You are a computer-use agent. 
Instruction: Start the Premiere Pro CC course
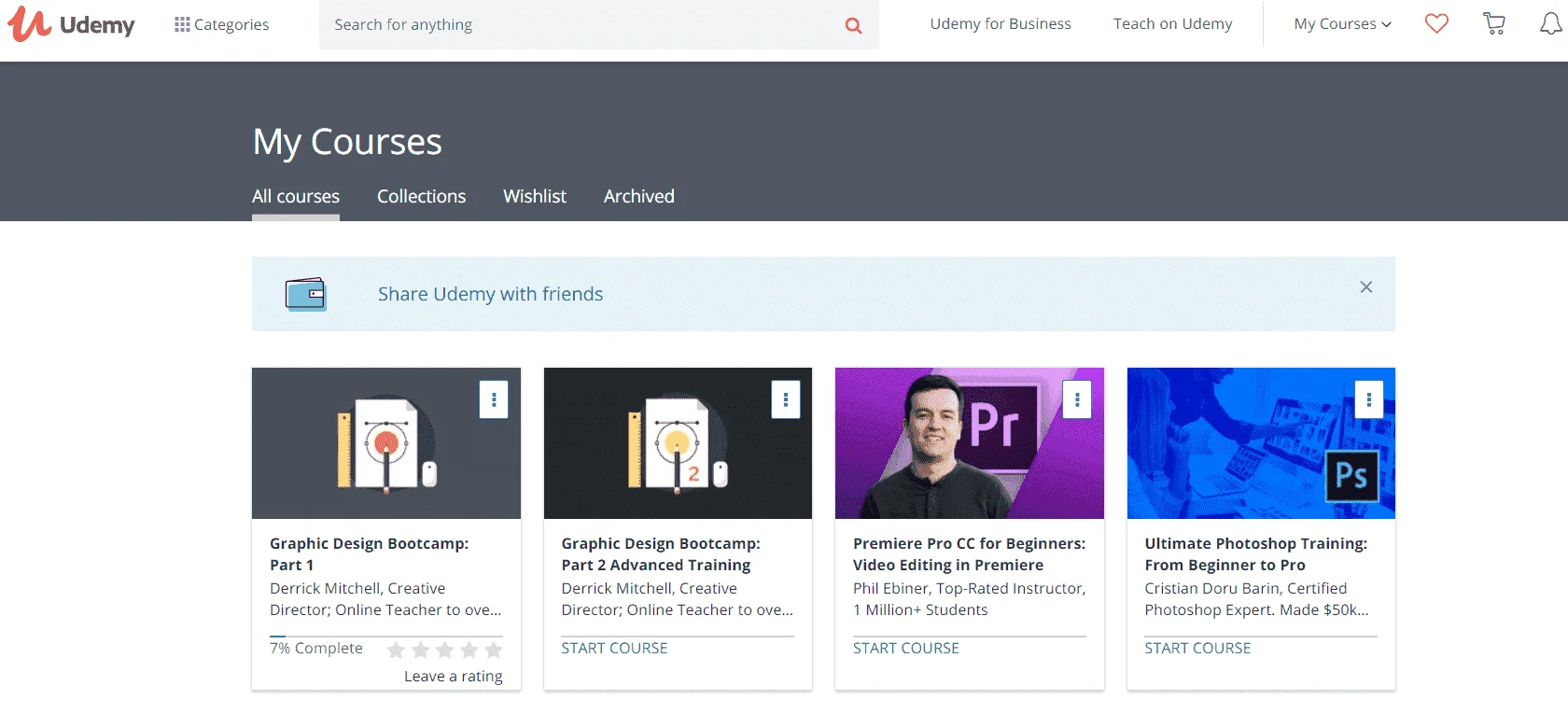[906, 648]
